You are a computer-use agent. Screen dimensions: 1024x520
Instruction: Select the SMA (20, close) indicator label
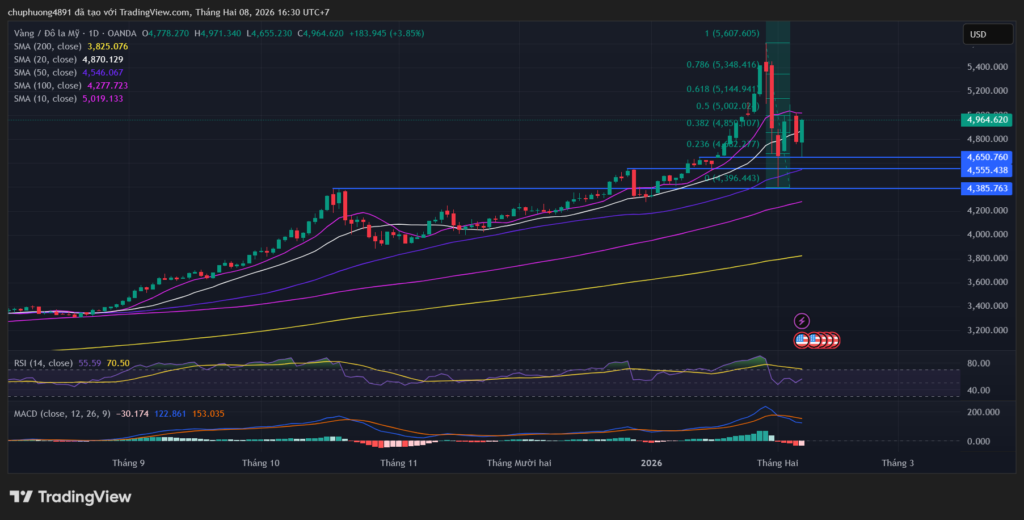click(43, 59)
